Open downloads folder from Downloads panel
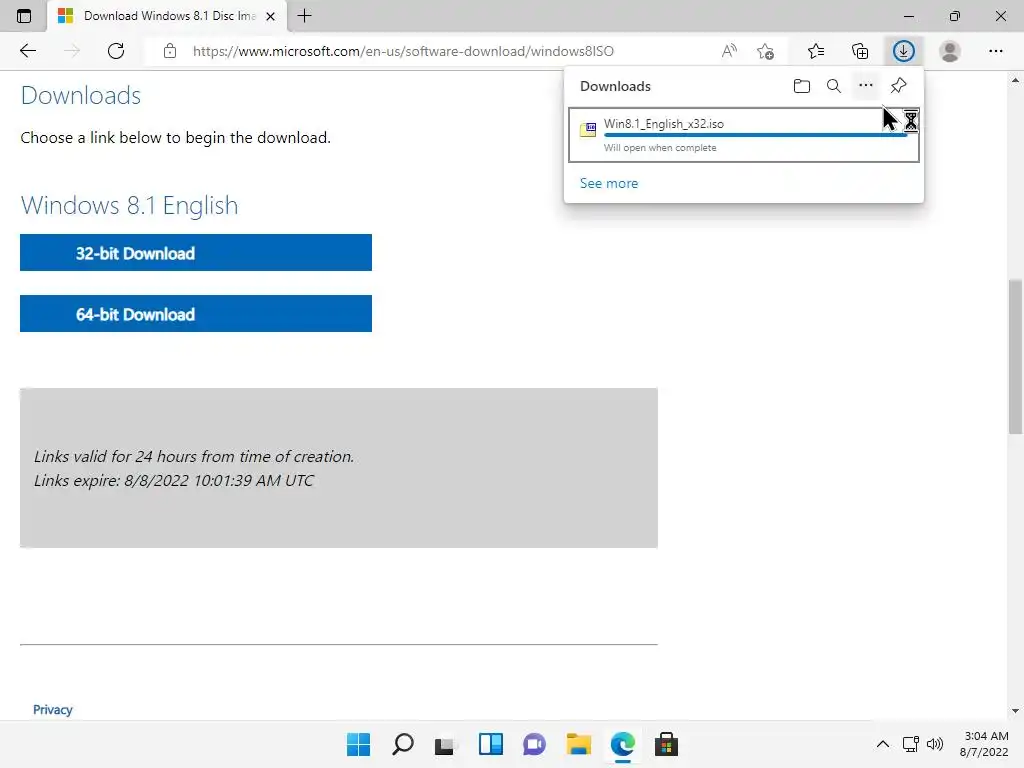Image resolution: width=1024 pixels, height=768 pixels. point(802,86)
